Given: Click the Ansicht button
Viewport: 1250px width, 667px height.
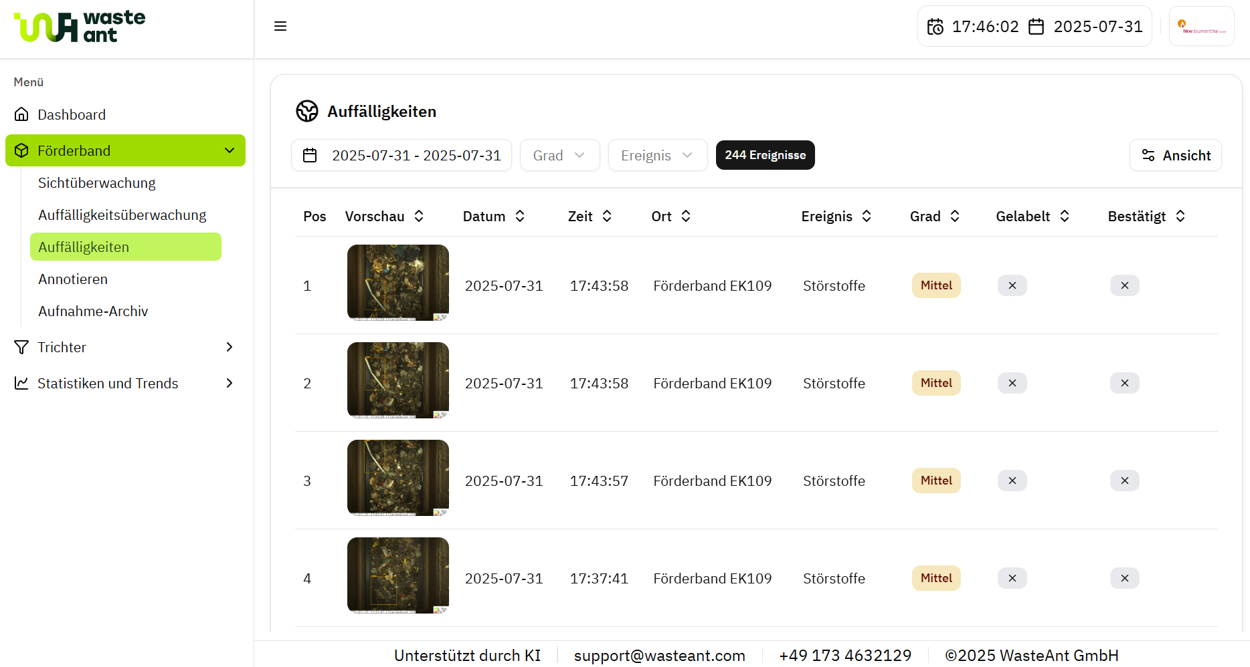Looking at the screenshot, I should [1176, 155].
